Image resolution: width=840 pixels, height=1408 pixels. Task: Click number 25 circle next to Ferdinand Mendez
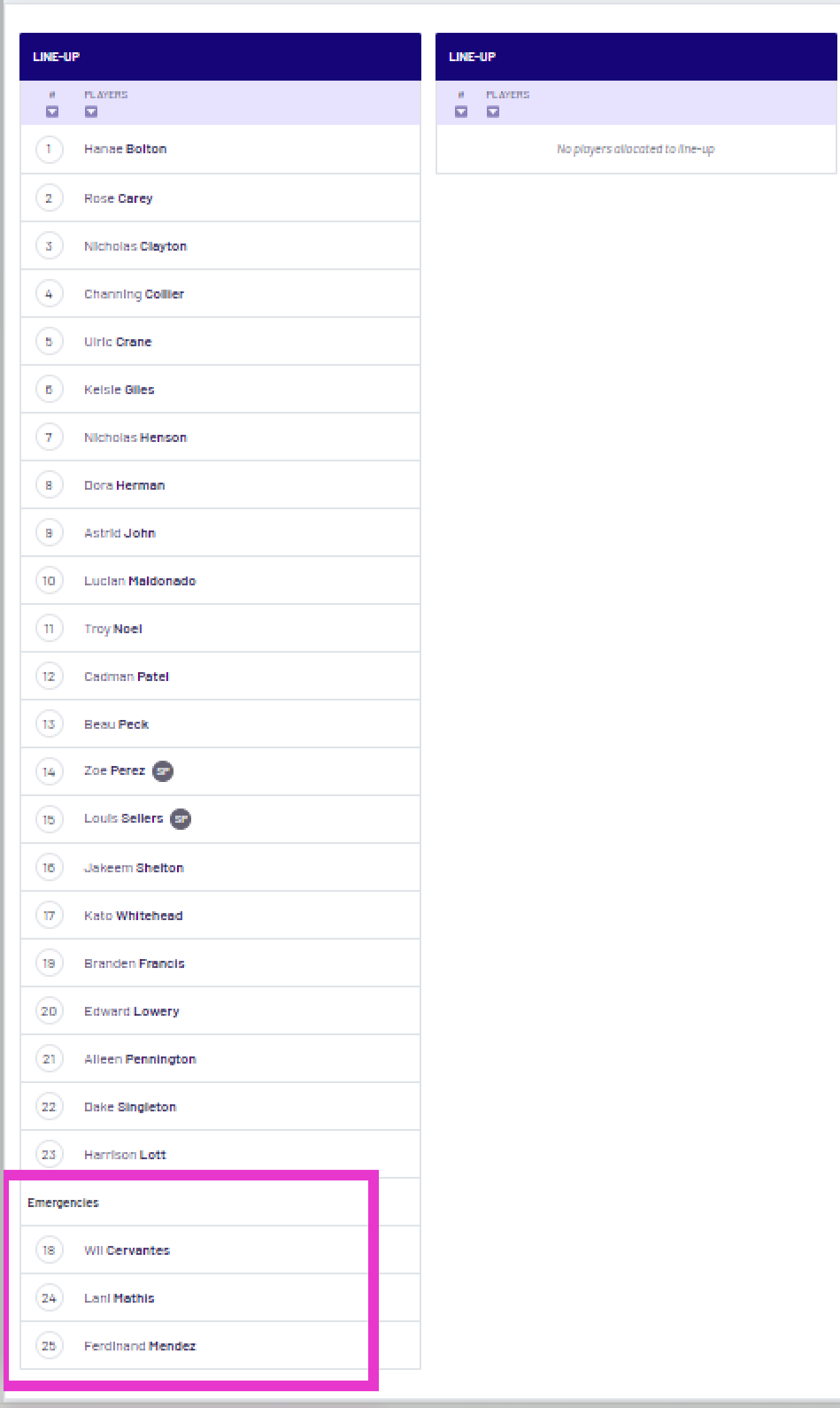[x=49, y=1345]
